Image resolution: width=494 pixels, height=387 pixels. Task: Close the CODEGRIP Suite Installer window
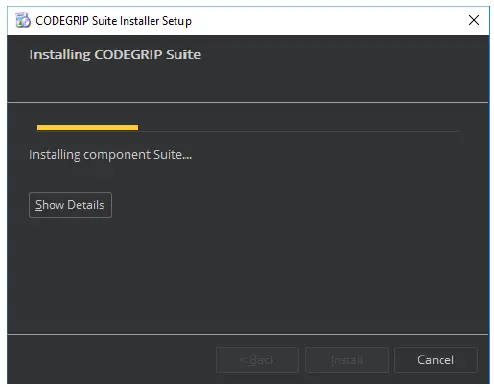tap(474, 20)
